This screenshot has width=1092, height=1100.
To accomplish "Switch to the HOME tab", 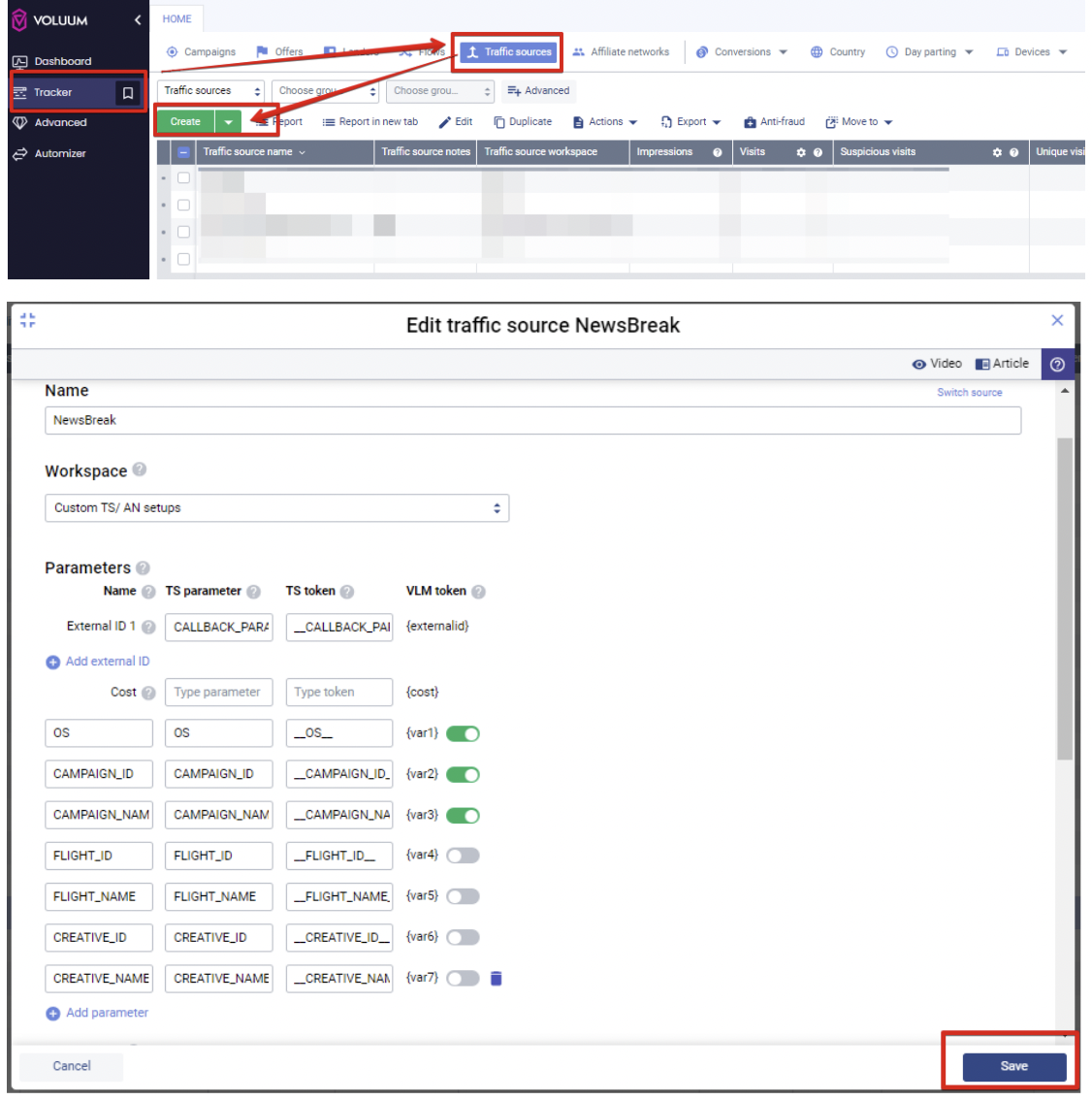I will [177, 19].
